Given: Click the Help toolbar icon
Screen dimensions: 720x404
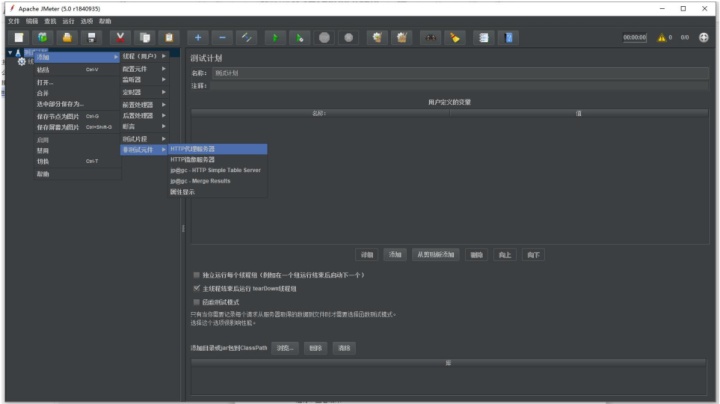Looking at the screenshot, I should click(508, 38).
